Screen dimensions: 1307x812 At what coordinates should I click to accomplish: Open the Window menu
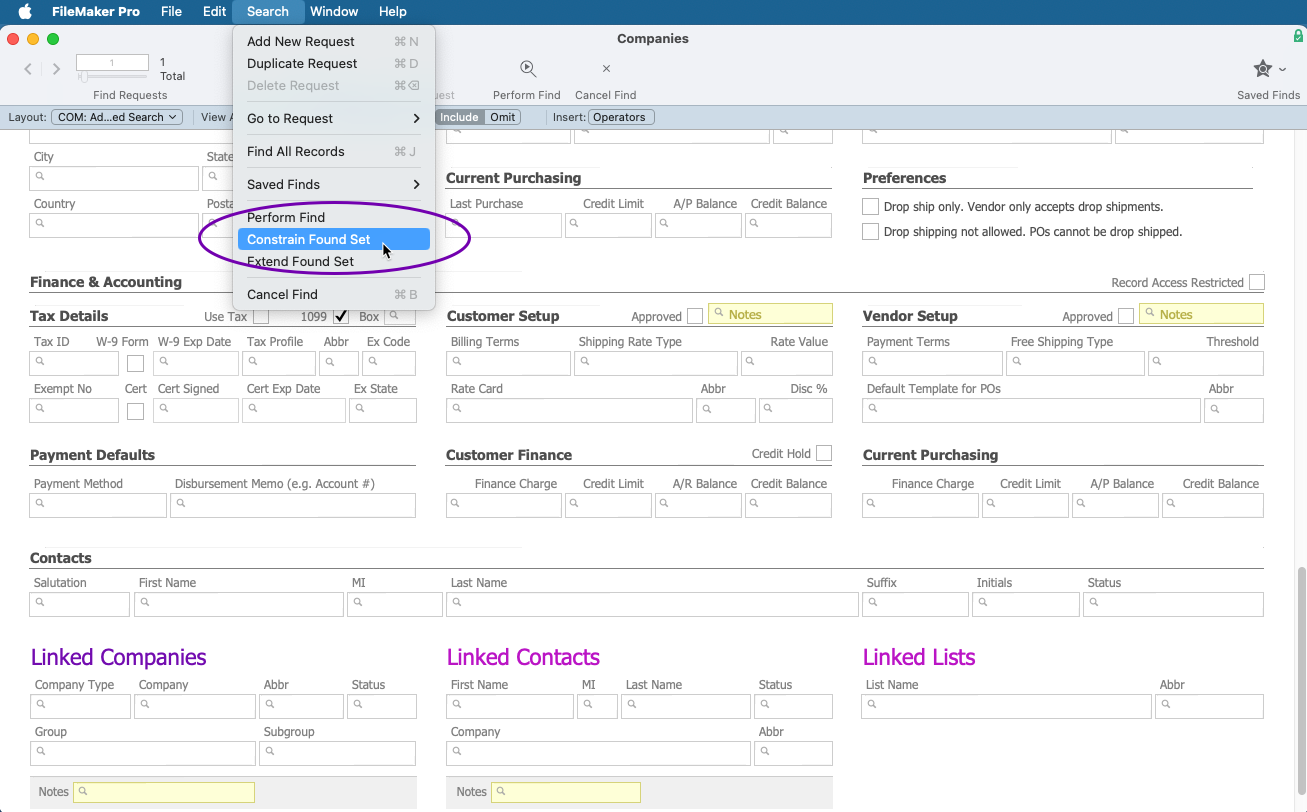pyautogui.click(x=334, y=12)
